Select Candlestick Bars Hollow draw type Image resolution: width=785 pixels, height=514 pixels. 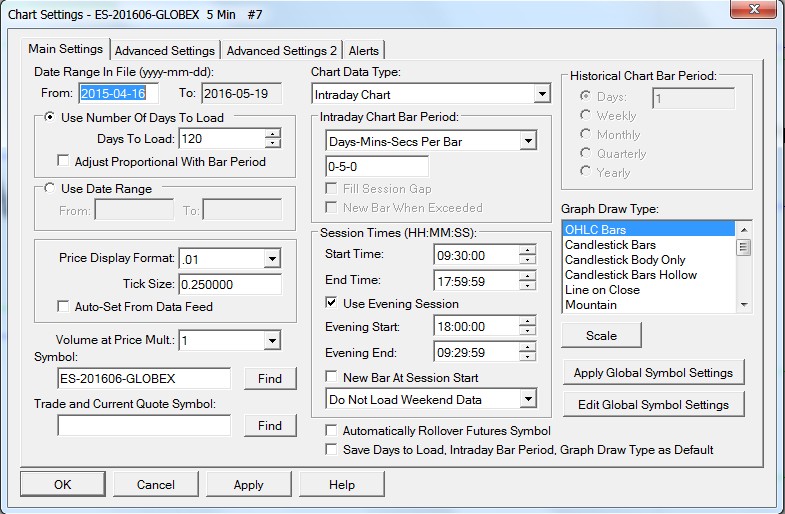click(649, 275)
